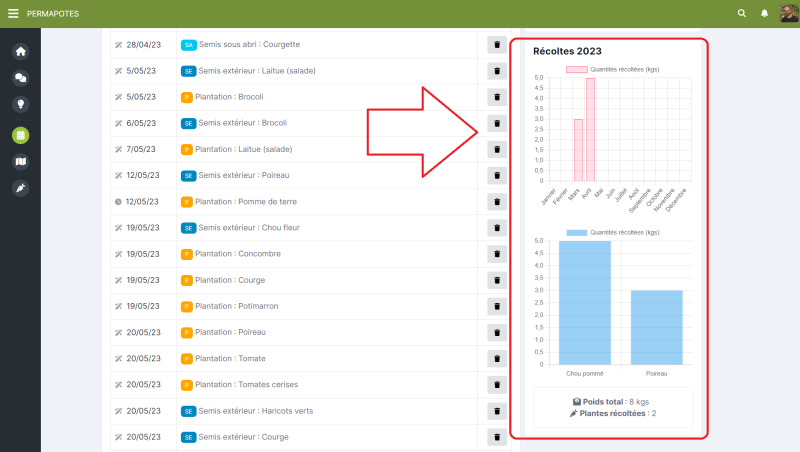Open the carrot icon in the sidebar
800x452 pixels.
20,188
